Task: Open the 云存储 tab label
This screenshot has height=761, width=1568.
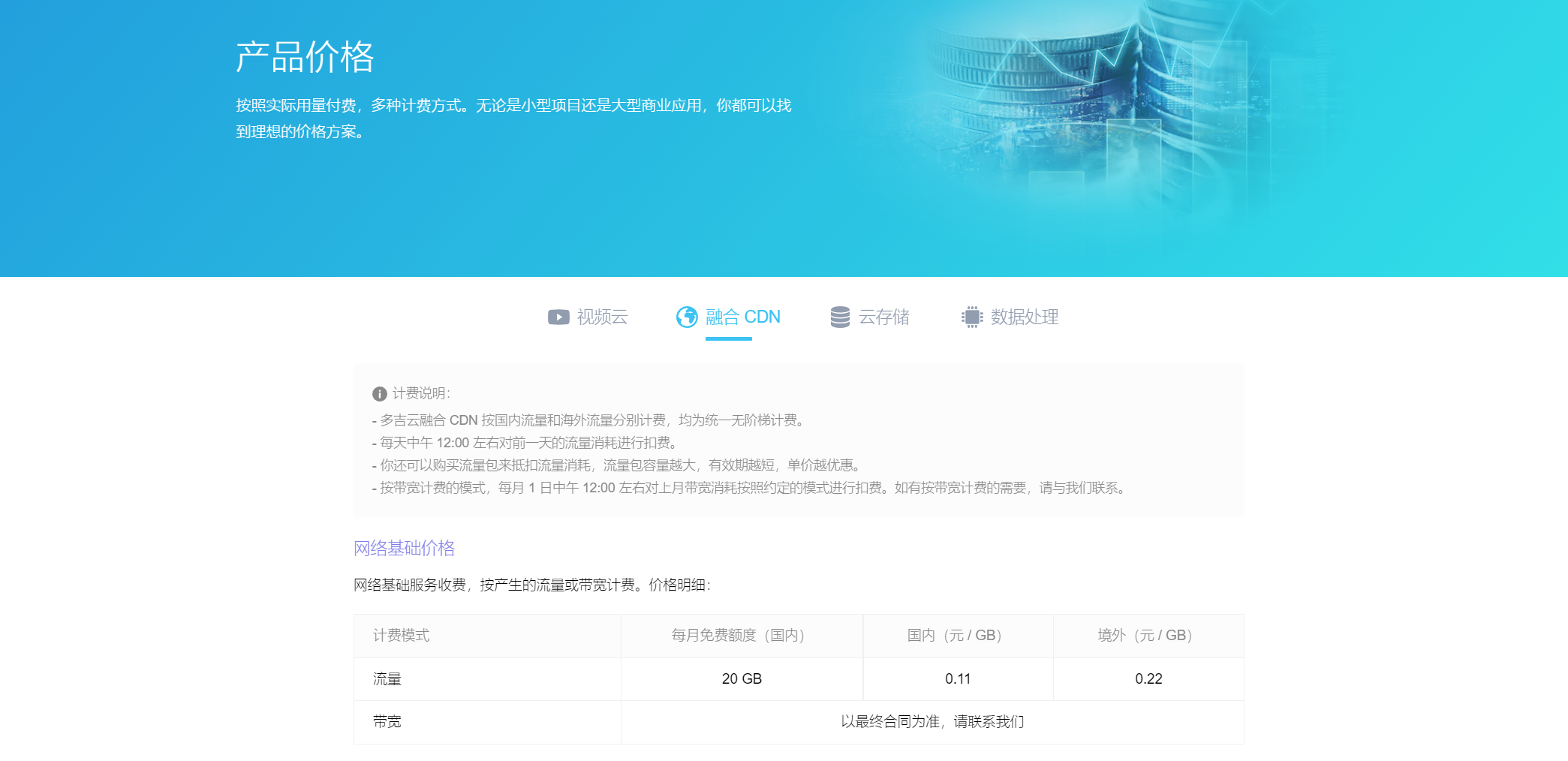Action: coord(883,317)
